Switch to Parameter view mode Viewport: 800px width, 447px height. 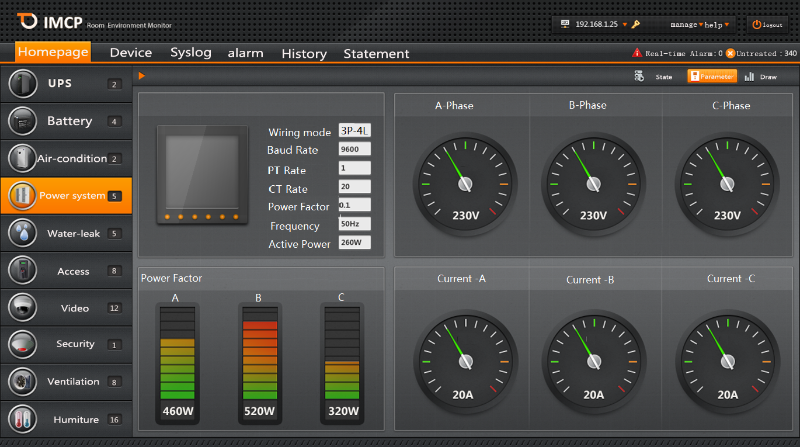[711, 76]
